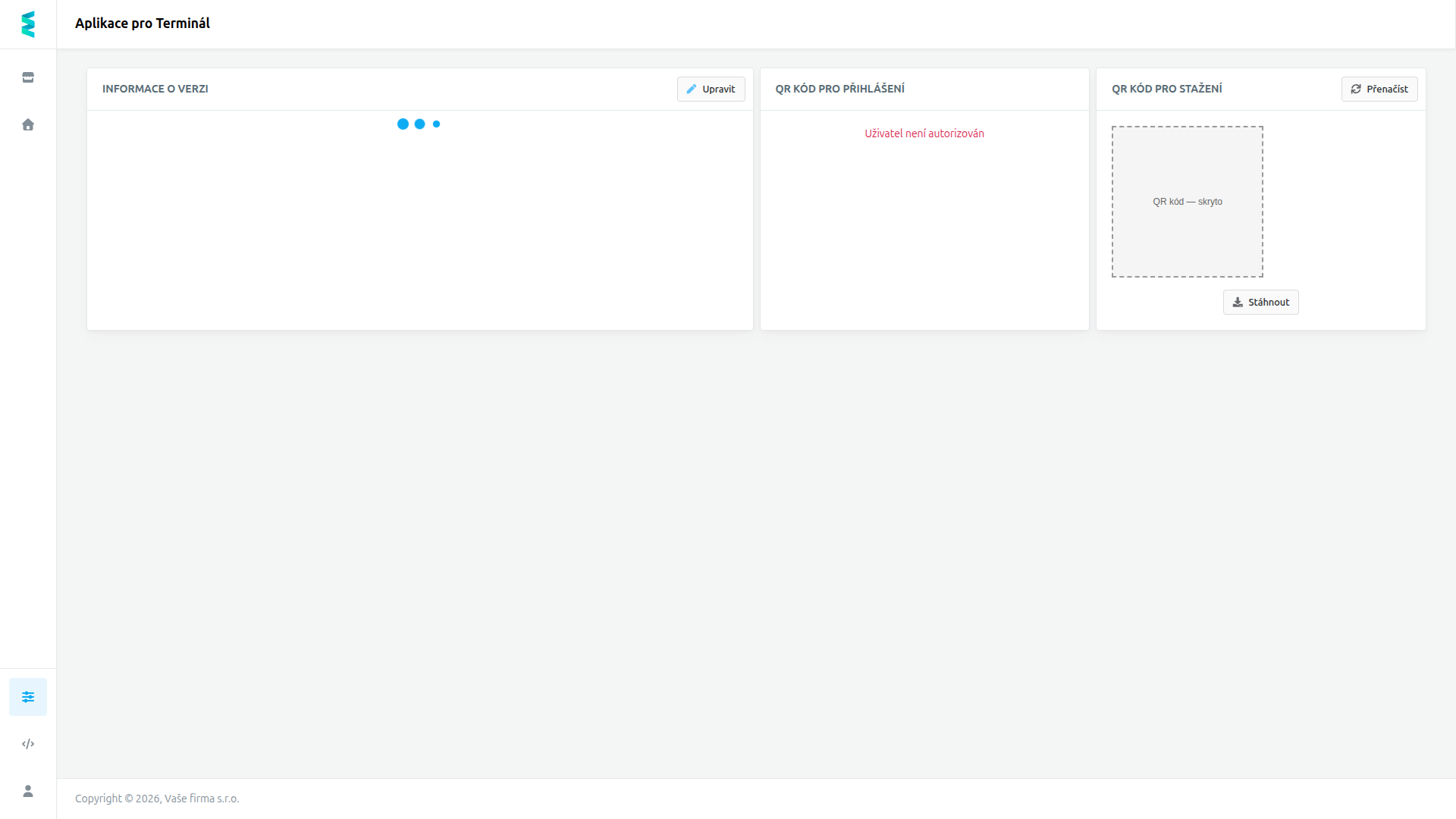Screen dimensions: 1456x819
Task: Click the copyright footer text
Action: point(157,799)
